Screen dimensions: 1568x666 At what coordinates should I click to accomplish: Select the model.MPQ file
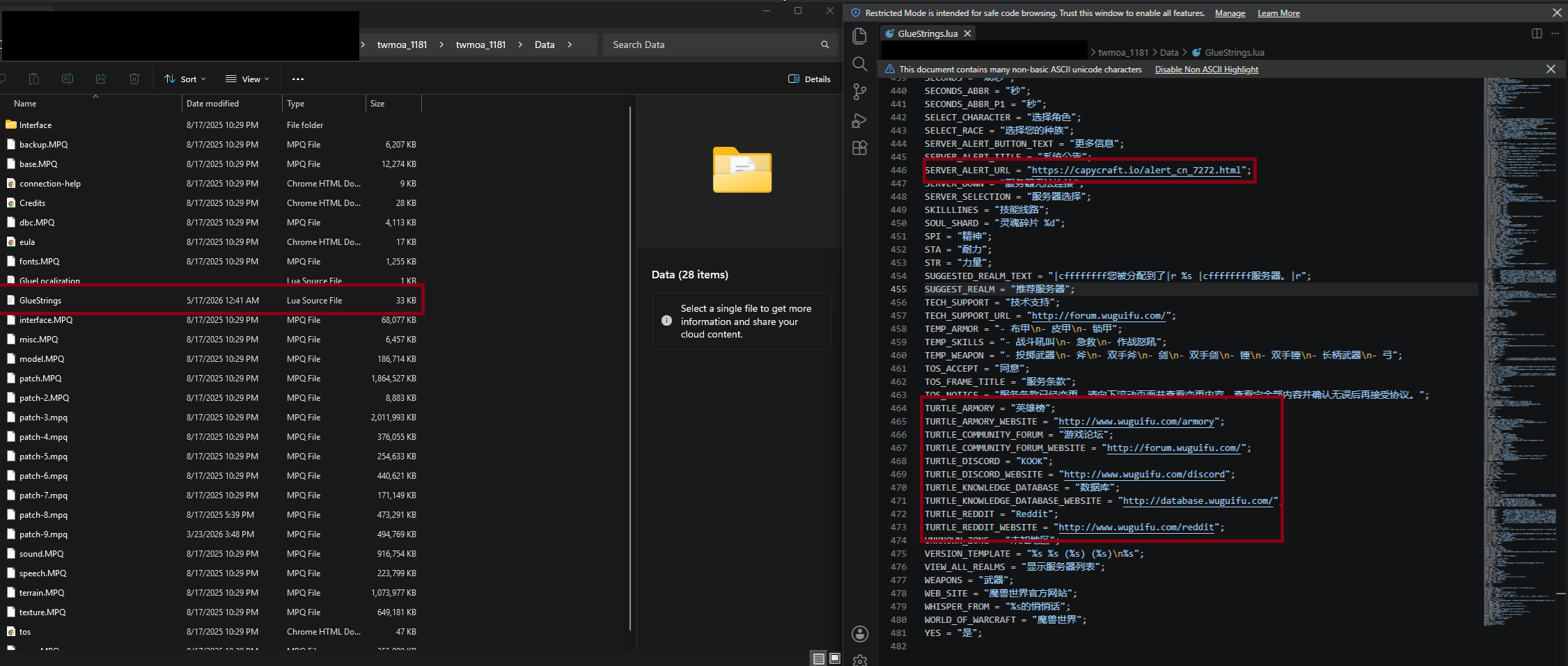42,358
